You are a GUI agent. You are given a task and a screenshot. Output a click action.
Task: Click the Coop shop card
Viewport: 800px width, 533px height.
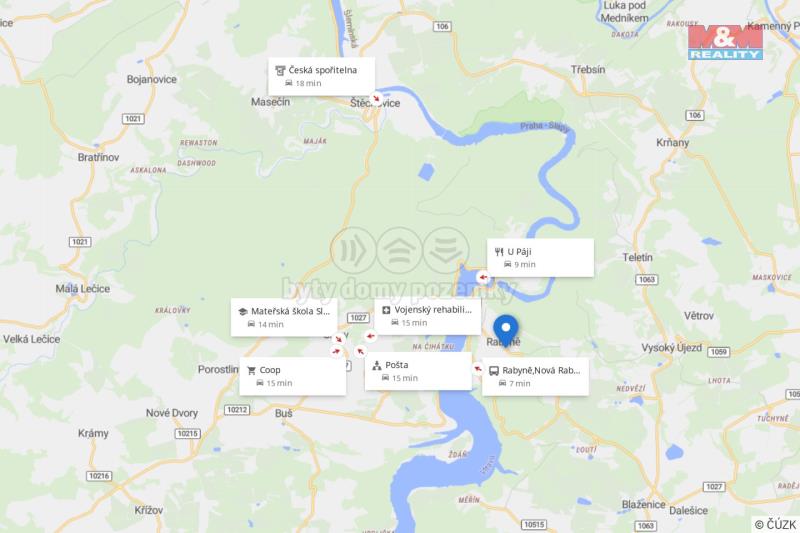292,376
